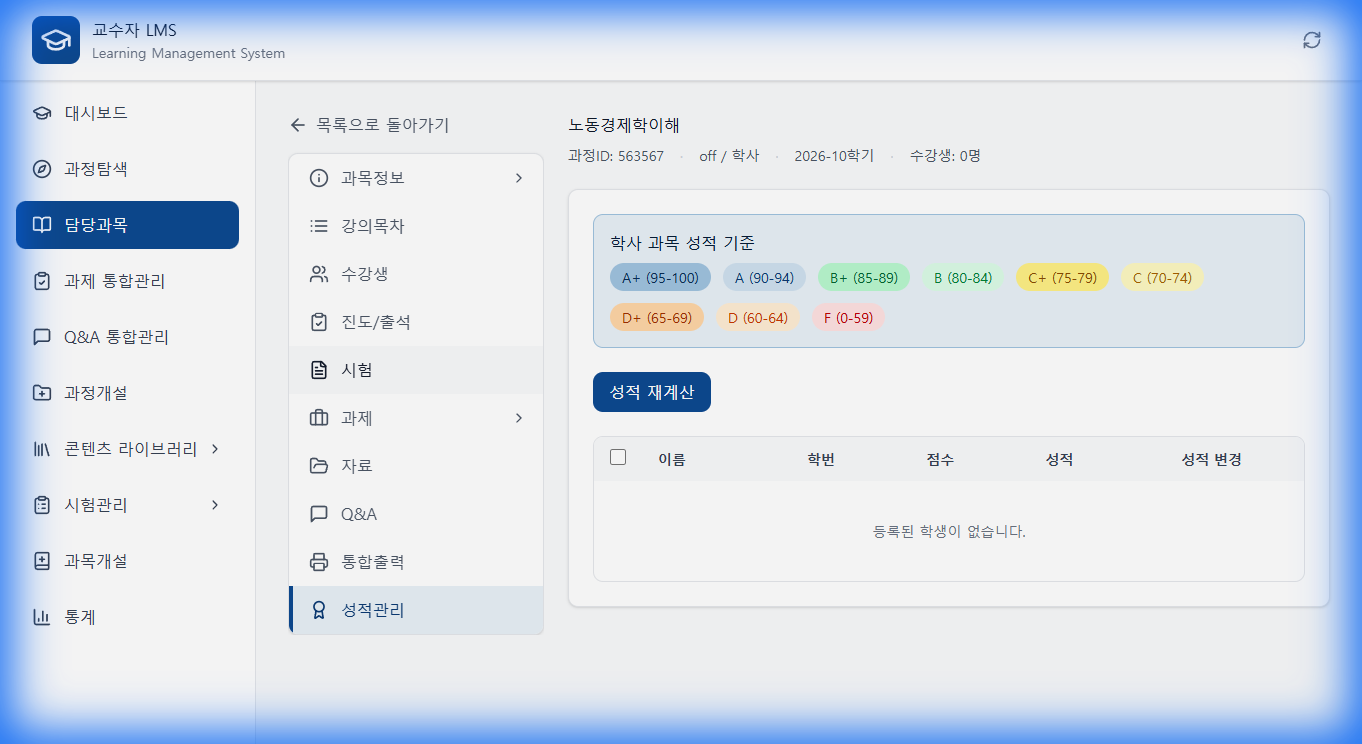Click the 통계 bar chart icon
1362x744 pixels.
[39, 617]
